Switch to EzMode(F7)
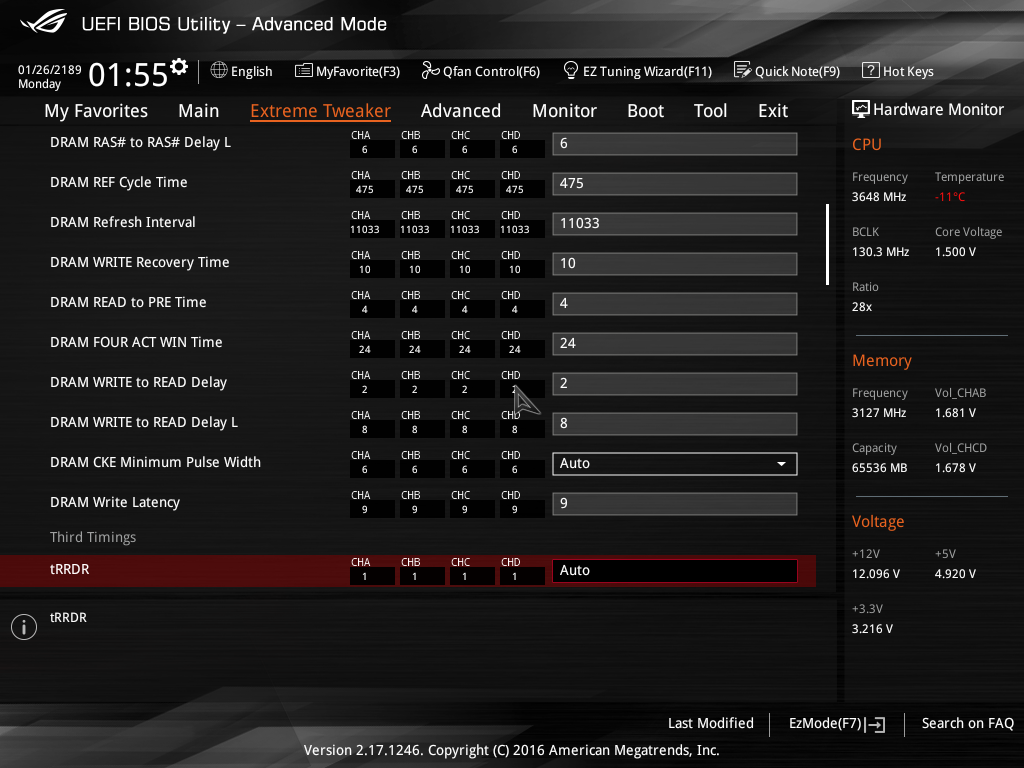This screenshot has height=768, width=1024. tap(836, 723)
